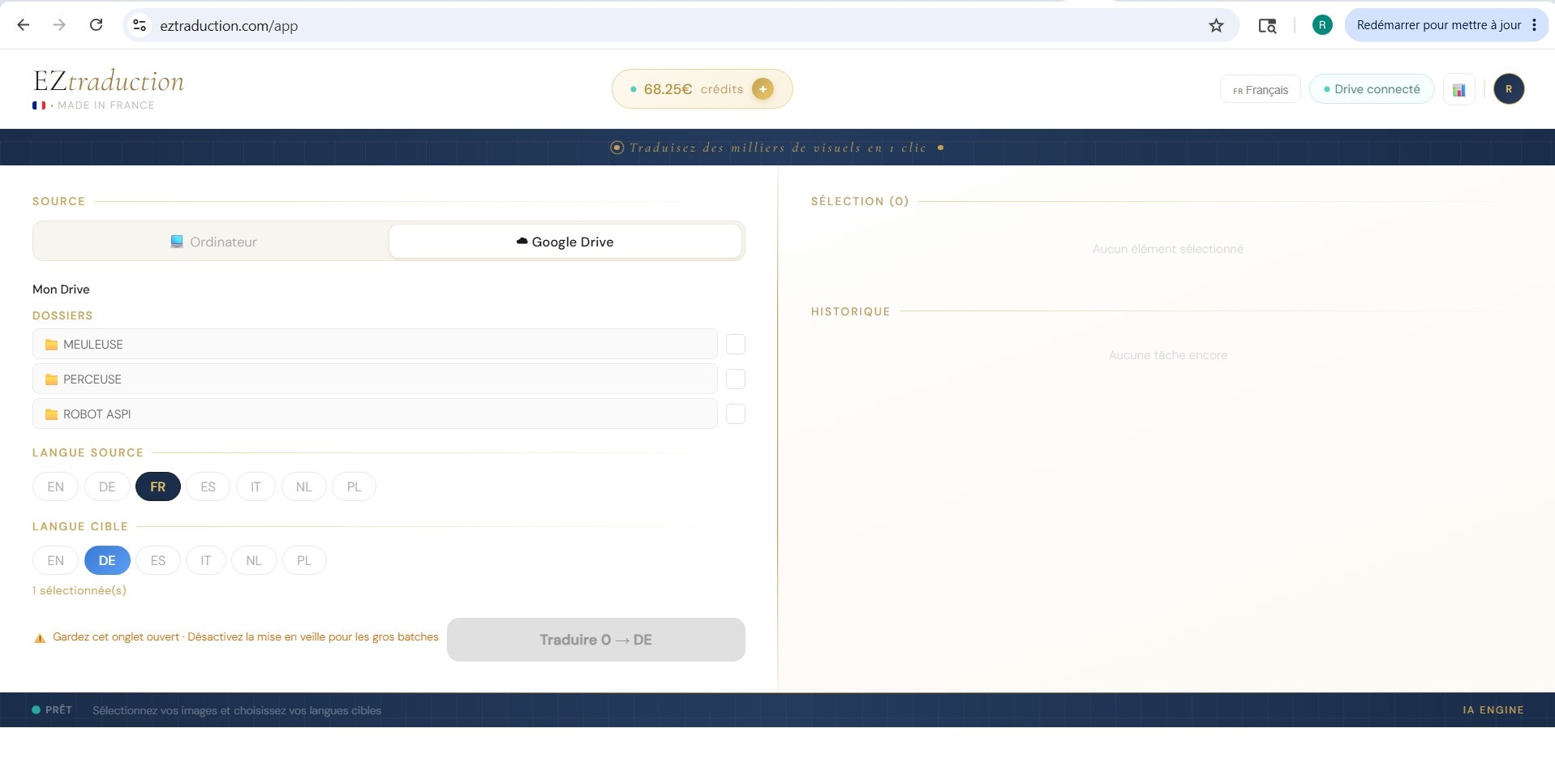The image size is (1555, 784).
Task: Set source language to NL
Action: (x=303, y=486)
